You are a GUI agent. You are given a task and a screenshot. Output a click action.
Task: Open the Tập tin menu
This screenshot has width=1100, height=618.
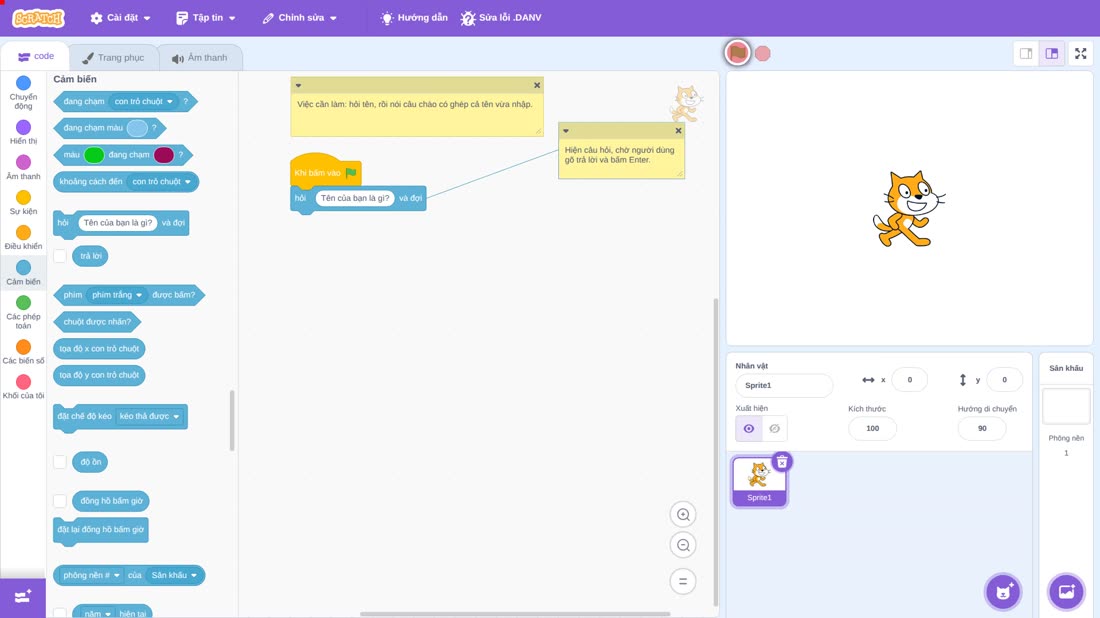[x=206, y=18]
